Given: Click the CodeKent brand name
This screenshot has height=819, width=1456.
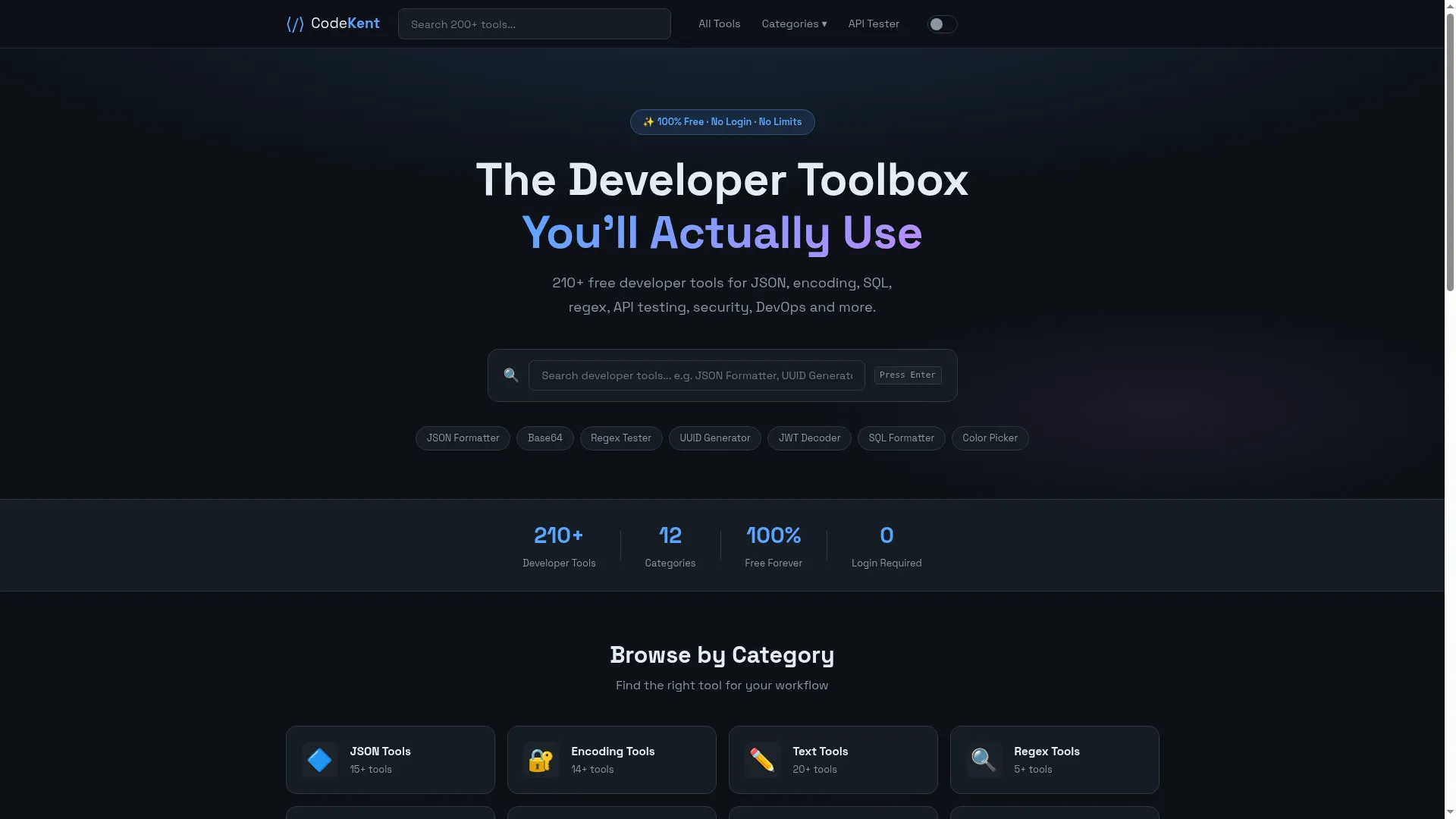Looking at the screenshot, I should pos(345,24).
